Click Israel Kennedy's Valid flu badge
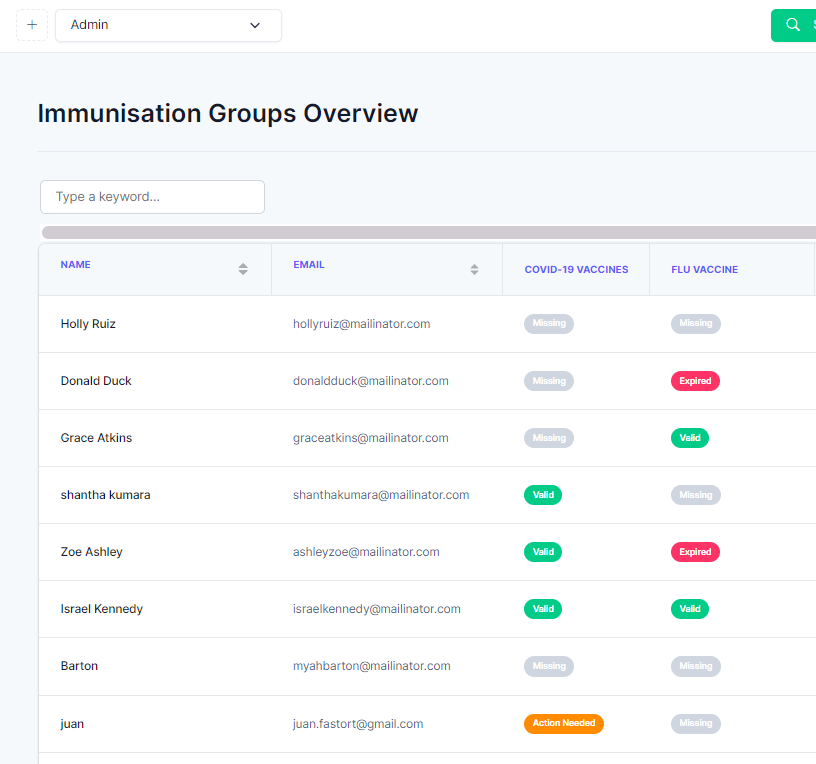 (690, 609)
